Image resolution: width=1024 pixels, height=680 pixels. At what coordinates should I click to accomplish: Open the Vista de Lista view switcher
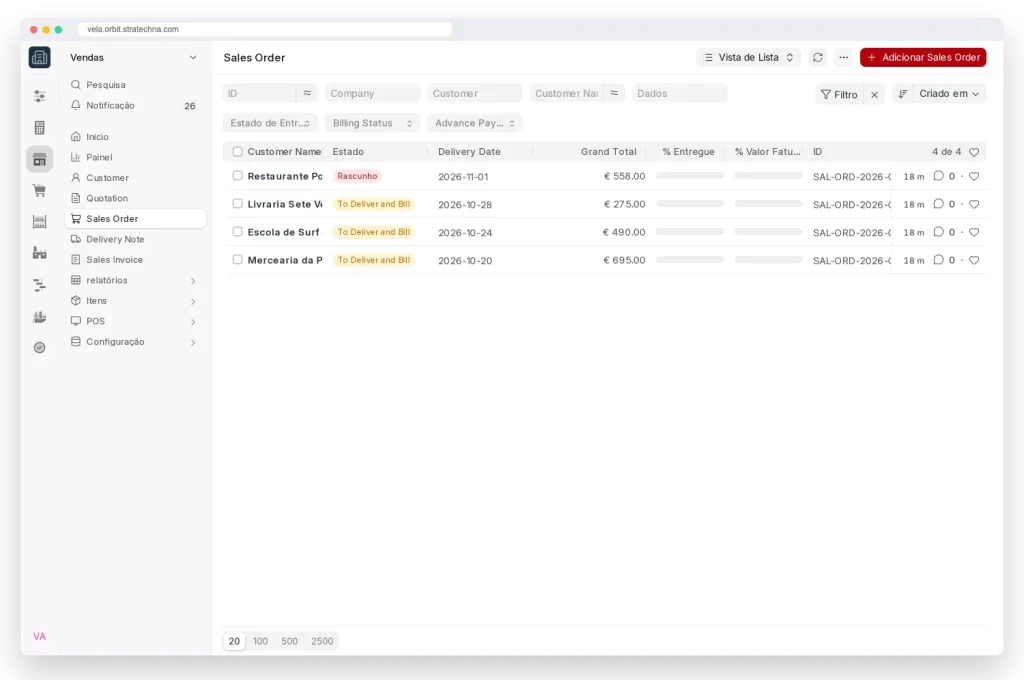click(748, 57)
